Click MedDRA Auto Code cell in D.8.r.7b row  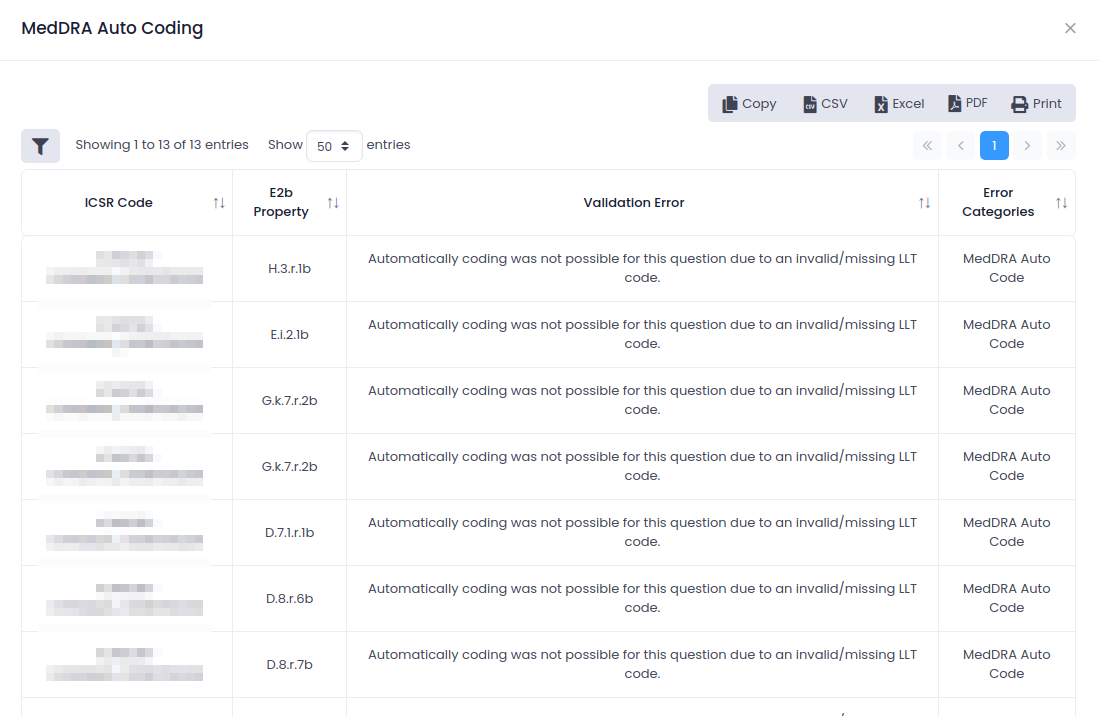[1006, 664]
